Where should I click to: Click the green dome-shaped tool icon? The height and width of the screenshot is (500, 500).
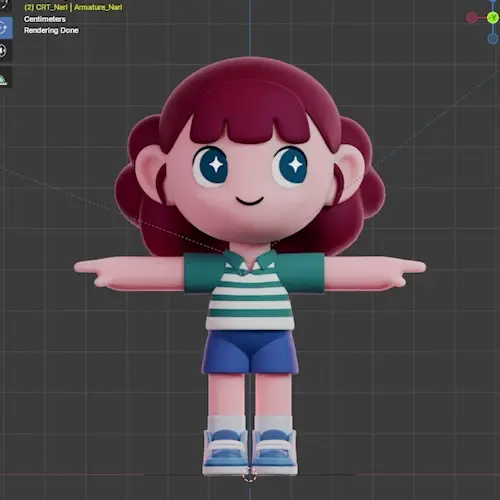[4, 78]
